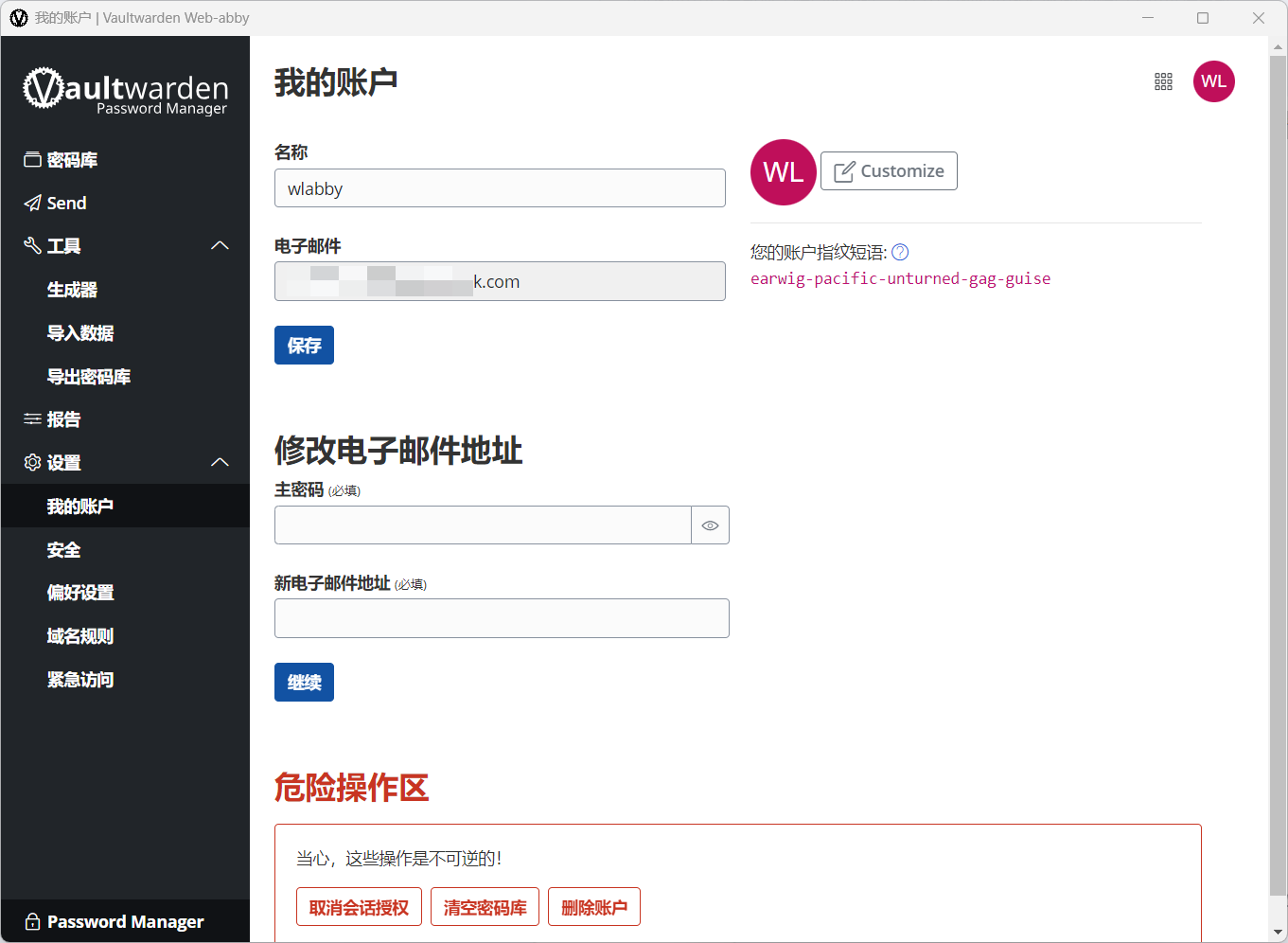Click the large WL avatar color circle
1288x943 pixels.
coord(783,172)
